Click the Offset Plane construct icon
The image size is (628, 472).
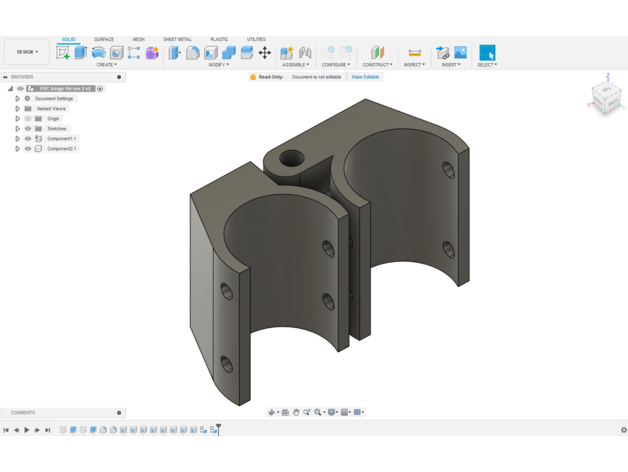377,53
